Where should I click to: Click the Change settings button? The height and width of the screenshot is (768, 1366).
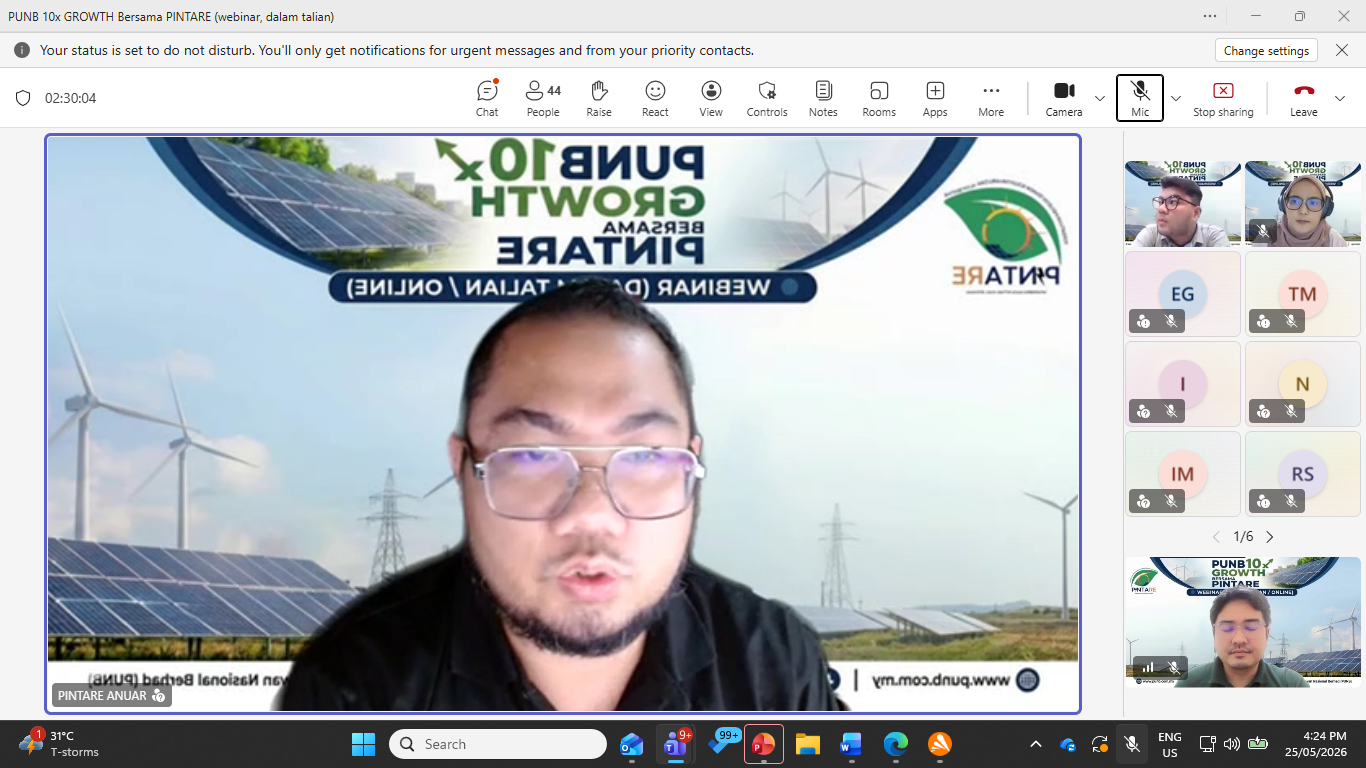[1267, 50]
